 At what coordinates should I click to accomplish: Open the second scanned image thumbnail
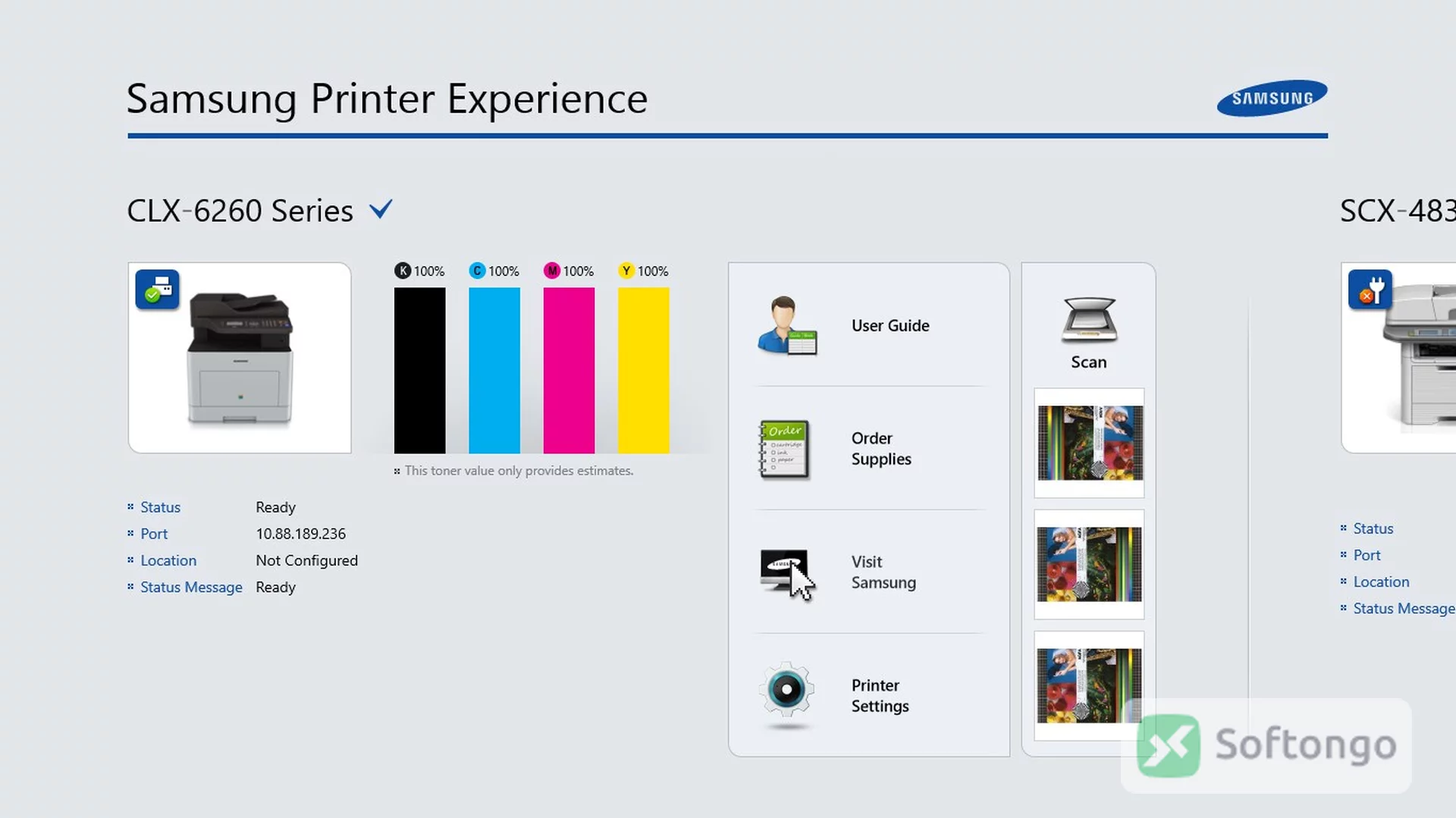tap(1089, 564)
